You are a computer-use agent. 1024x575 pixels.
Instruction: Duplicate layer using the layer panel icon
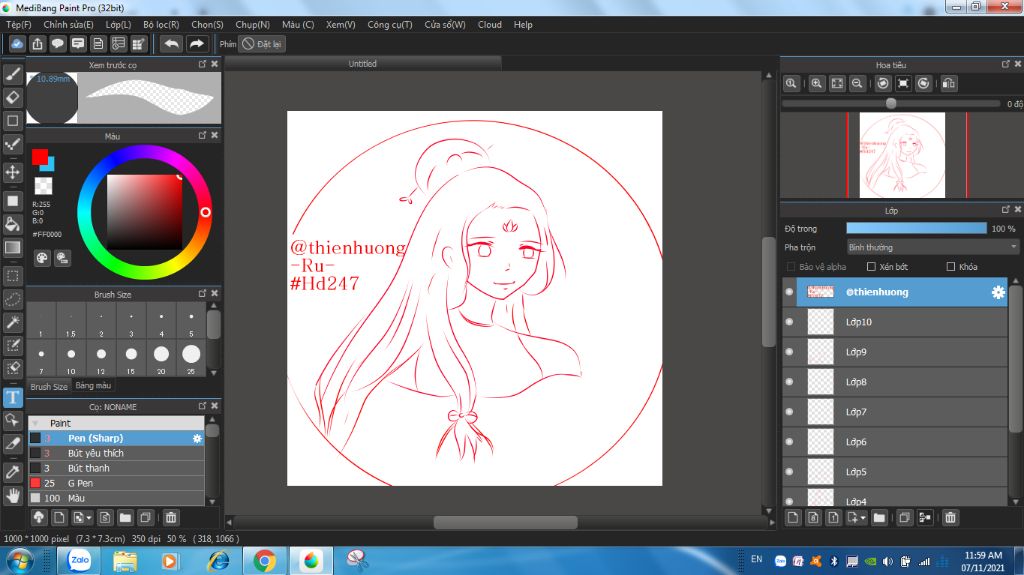tap(904, 518)
